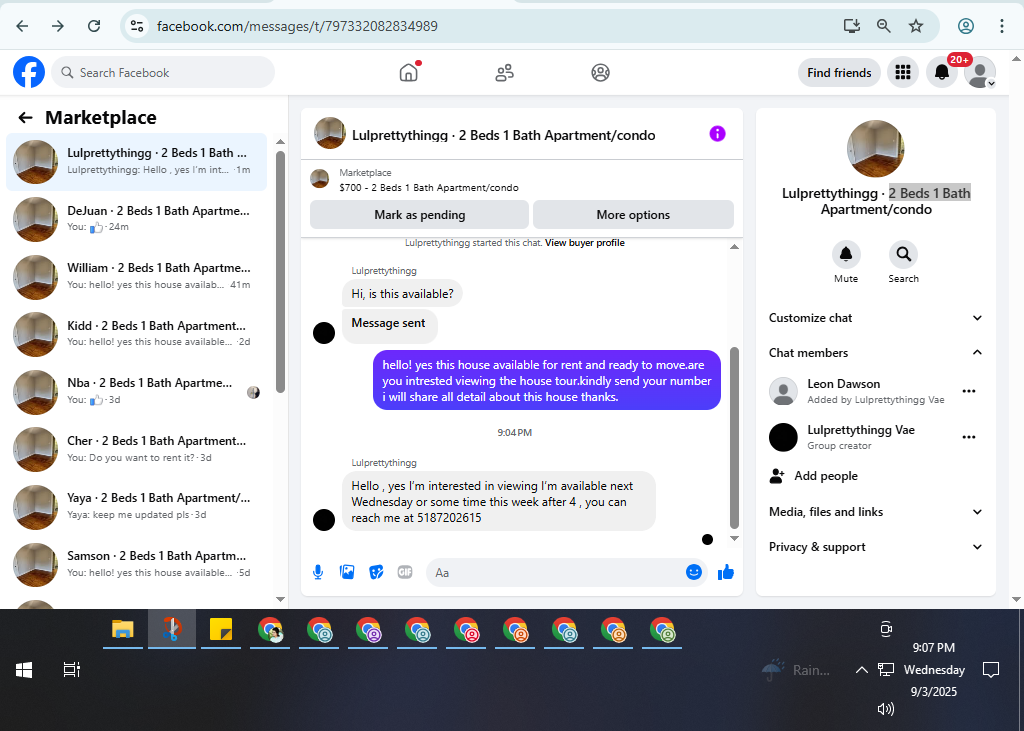Click browser back arrow
The height and width of the screenshot is (731, 1024).
tap(22, 26)
